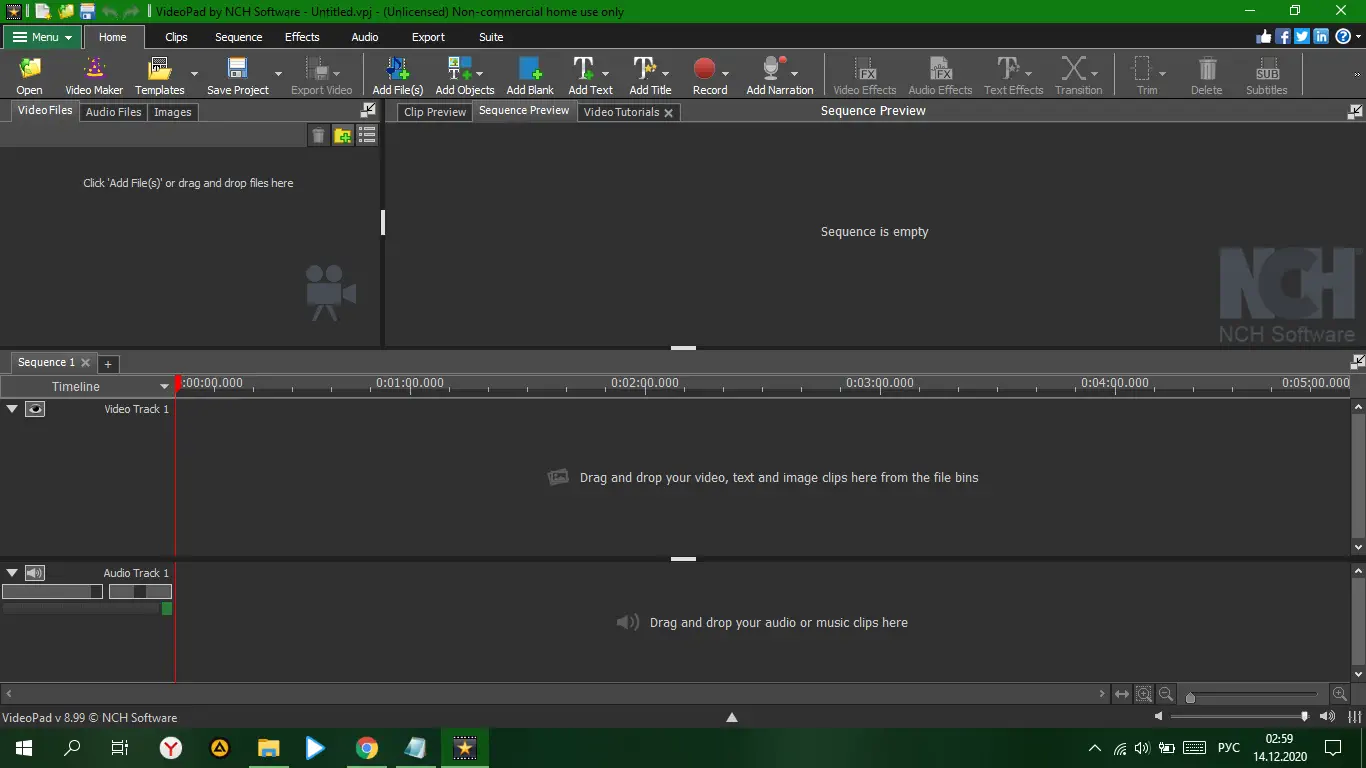Open Record dropdown arrow

[x=725, y=74]
